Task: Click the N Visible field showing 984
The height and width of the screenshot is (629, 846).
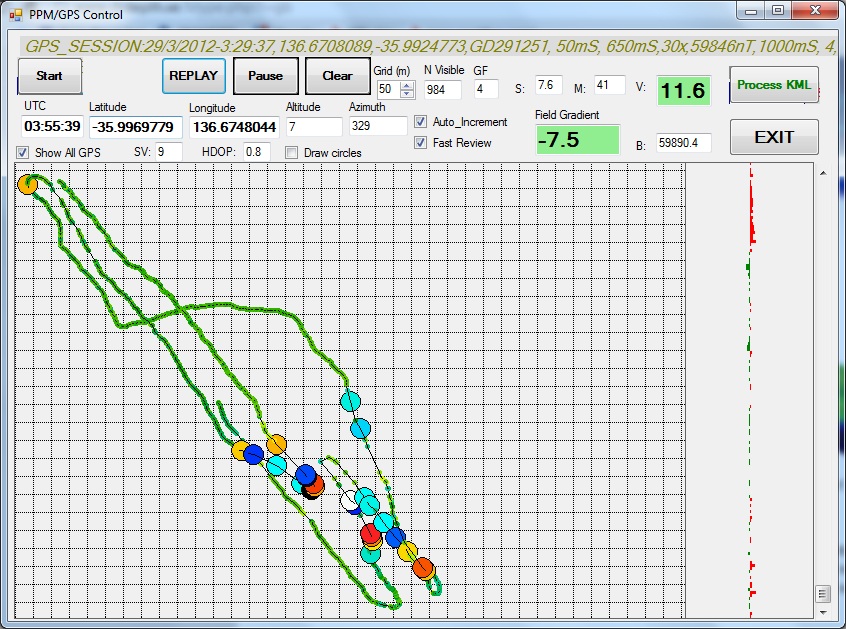Action: click(442, 90)
